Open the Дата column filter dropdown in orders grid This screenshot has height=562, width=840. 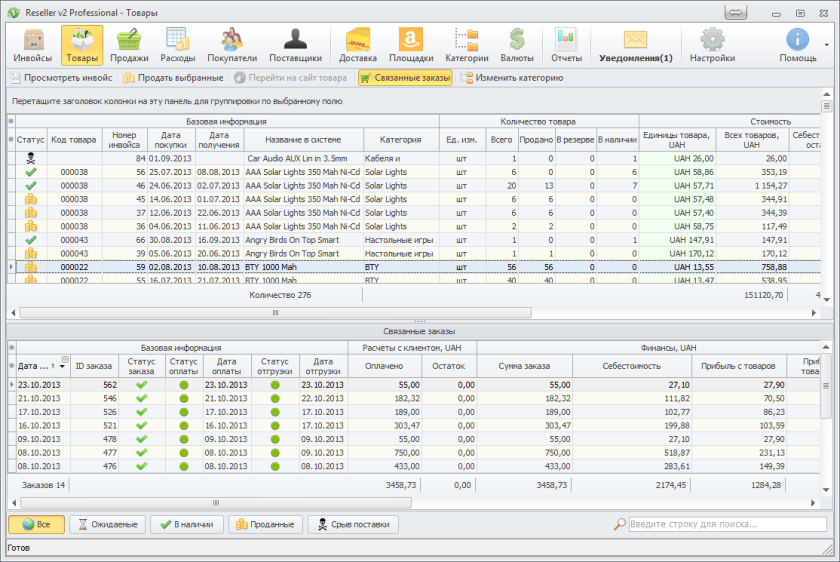(64, 359)
